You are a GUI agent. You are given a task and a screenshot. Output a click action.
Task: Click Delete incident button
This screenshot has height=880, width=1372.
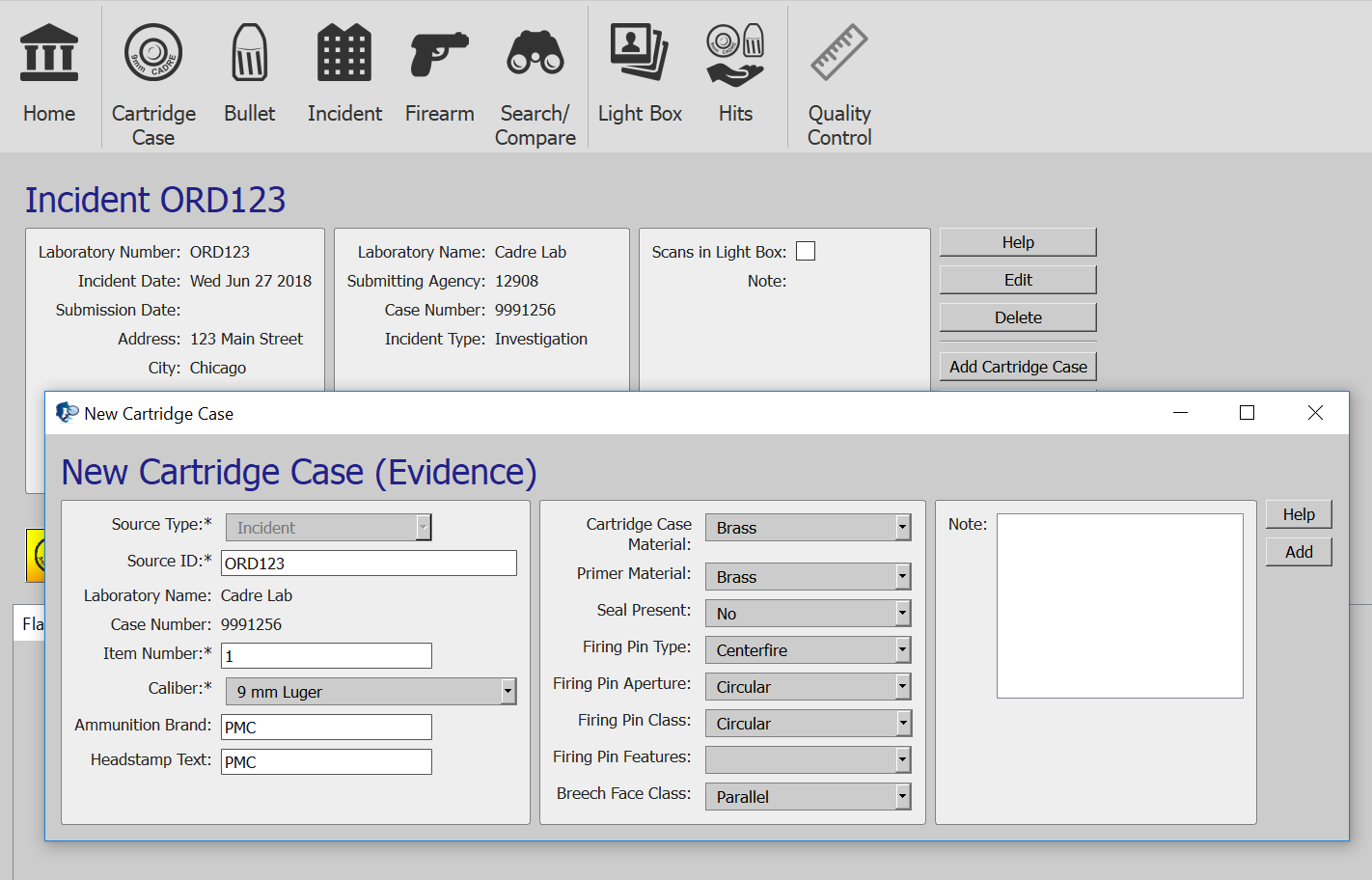(x=1018, y=317)
